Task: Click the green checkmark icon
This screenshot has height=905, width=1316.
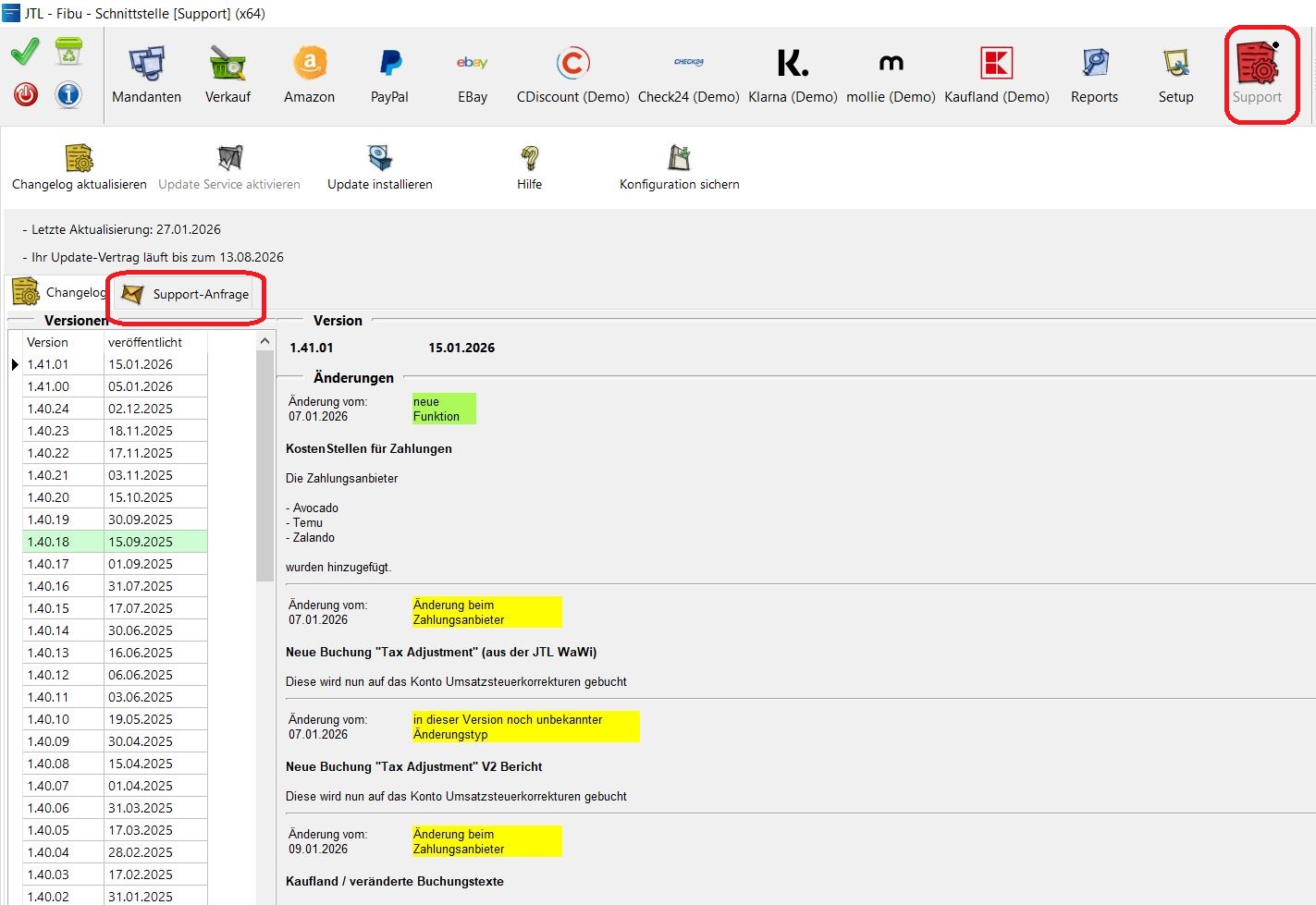Action: [x=25, y=52]
